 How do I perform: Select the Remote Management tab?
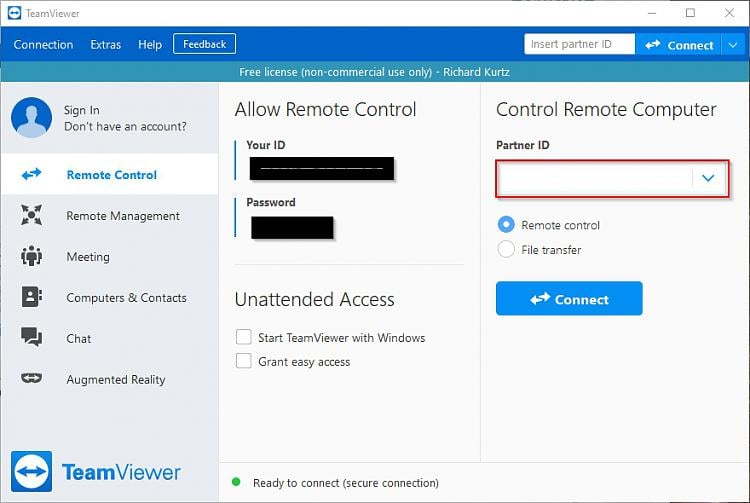(x=110, y=216)
